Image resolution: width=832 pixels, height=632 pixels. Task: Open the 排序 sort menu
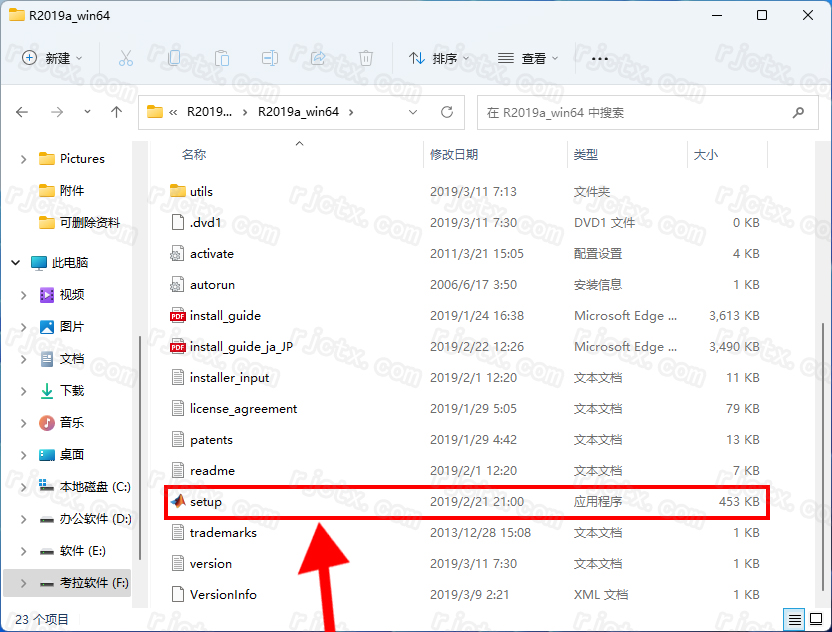(438, 58)
